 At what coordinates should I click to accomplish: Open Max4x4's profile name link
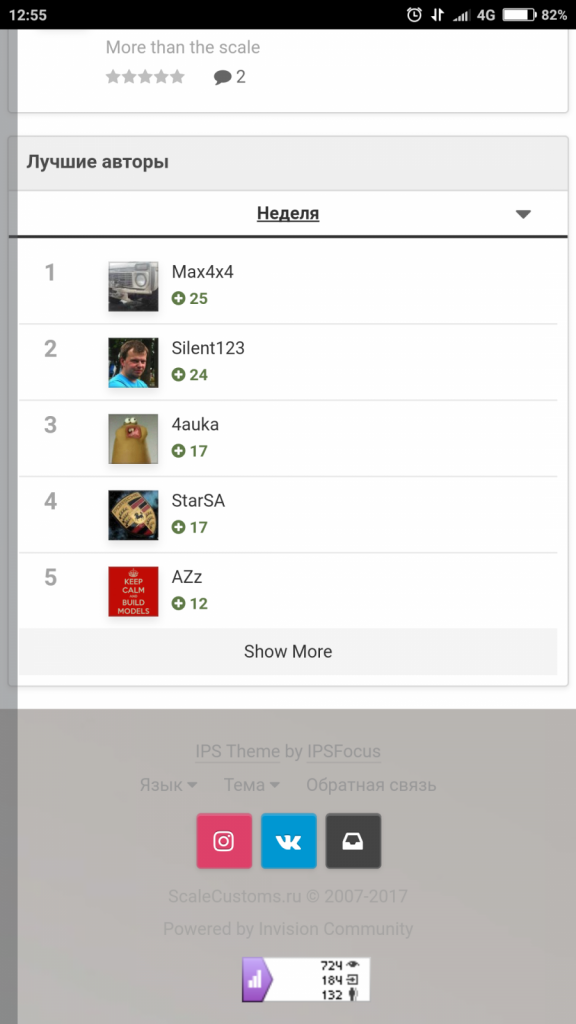click(205, 271)
